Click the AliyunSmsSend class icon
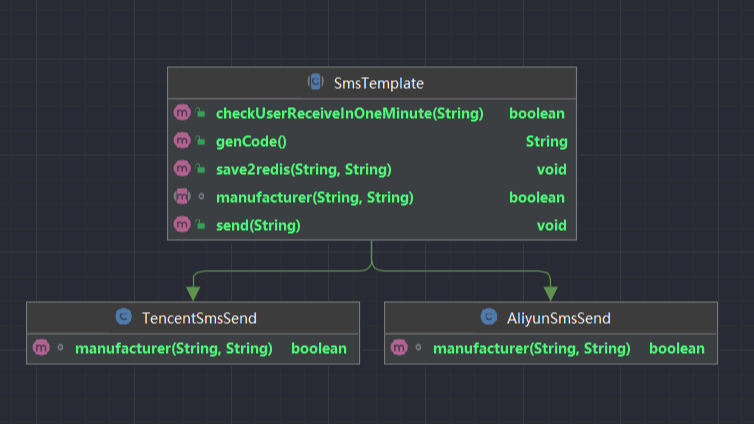 [488, 318]
